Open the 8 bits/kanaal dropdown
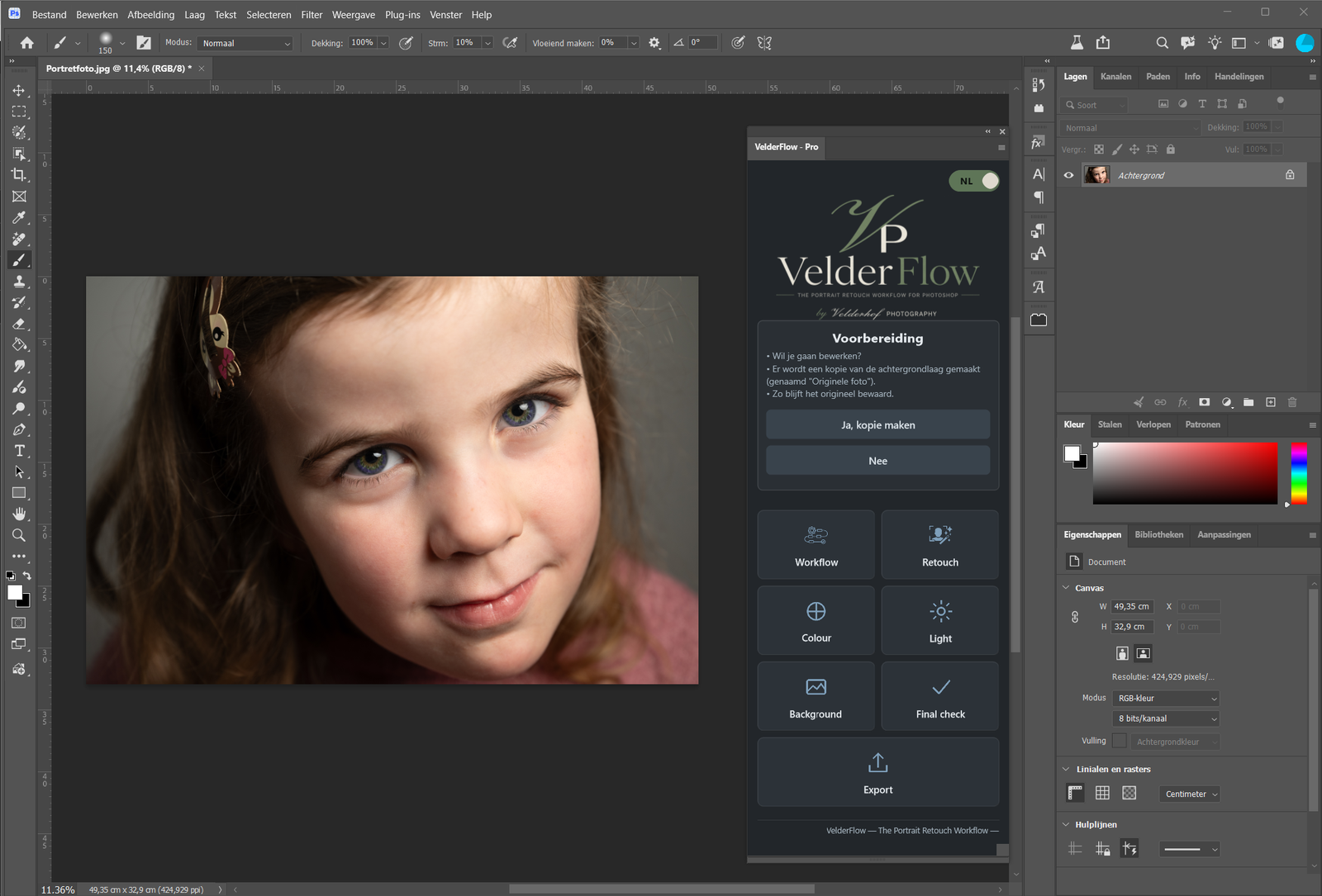Viewport: 1322px width, 896px height. tap(1166, 718)
